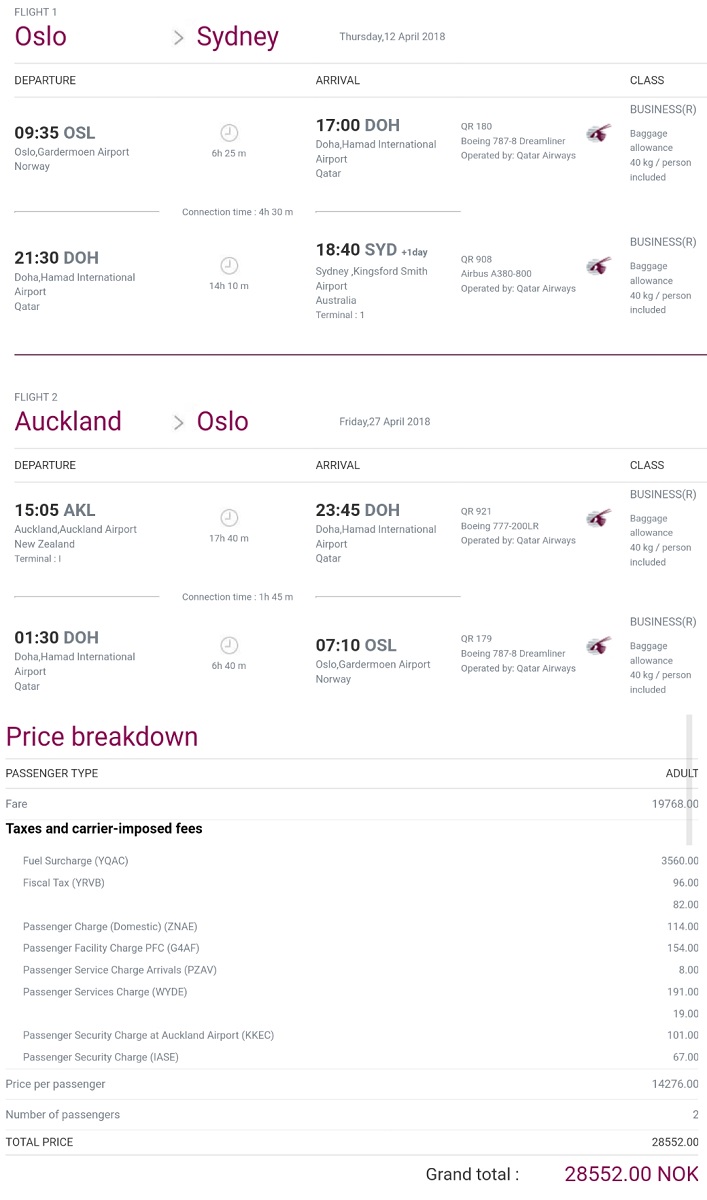Viewport: 707px width, 1200px height.
Task: Click the Passenger Security Charge at Auckland Airport row
Action: pyautogui.click(x=352, y=1035)
